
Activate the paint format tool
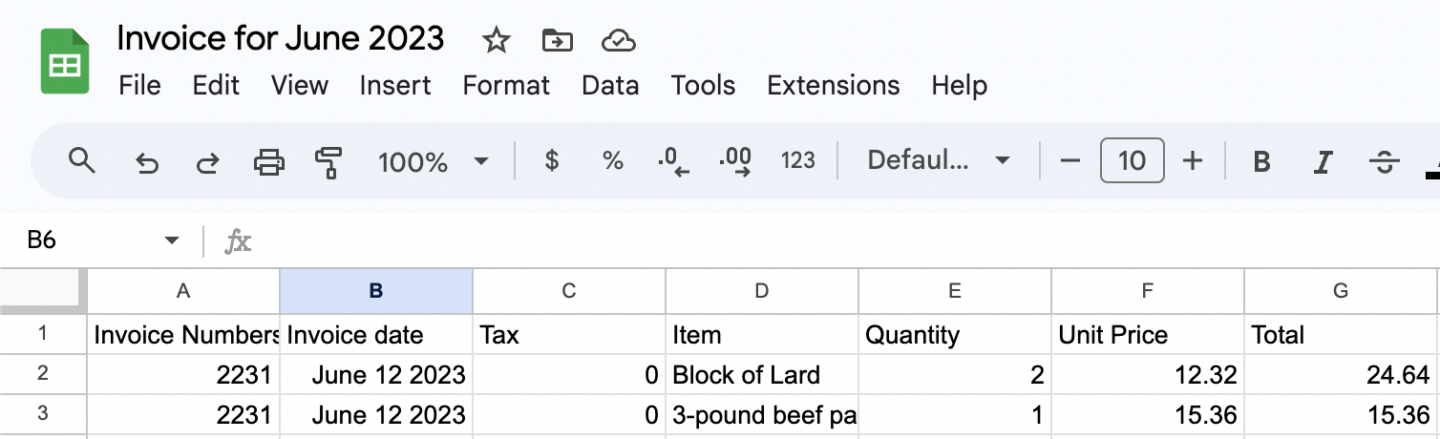pyautogui.click(x=328, y=161)
